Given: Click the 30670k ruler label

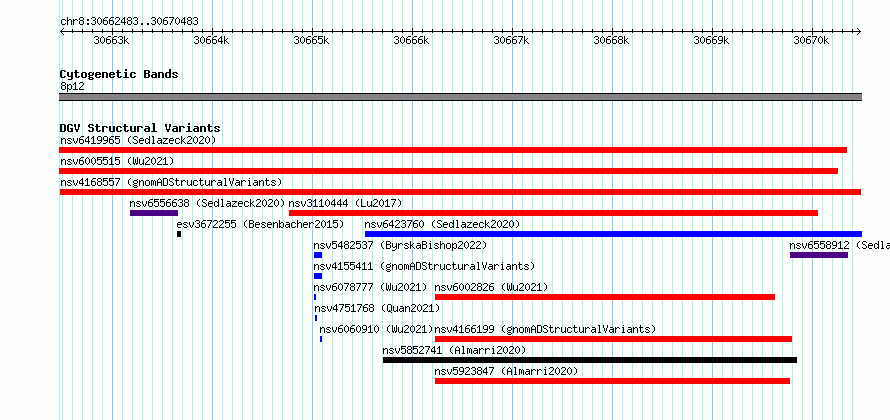Looking at the screenshot, I should 812,40.
